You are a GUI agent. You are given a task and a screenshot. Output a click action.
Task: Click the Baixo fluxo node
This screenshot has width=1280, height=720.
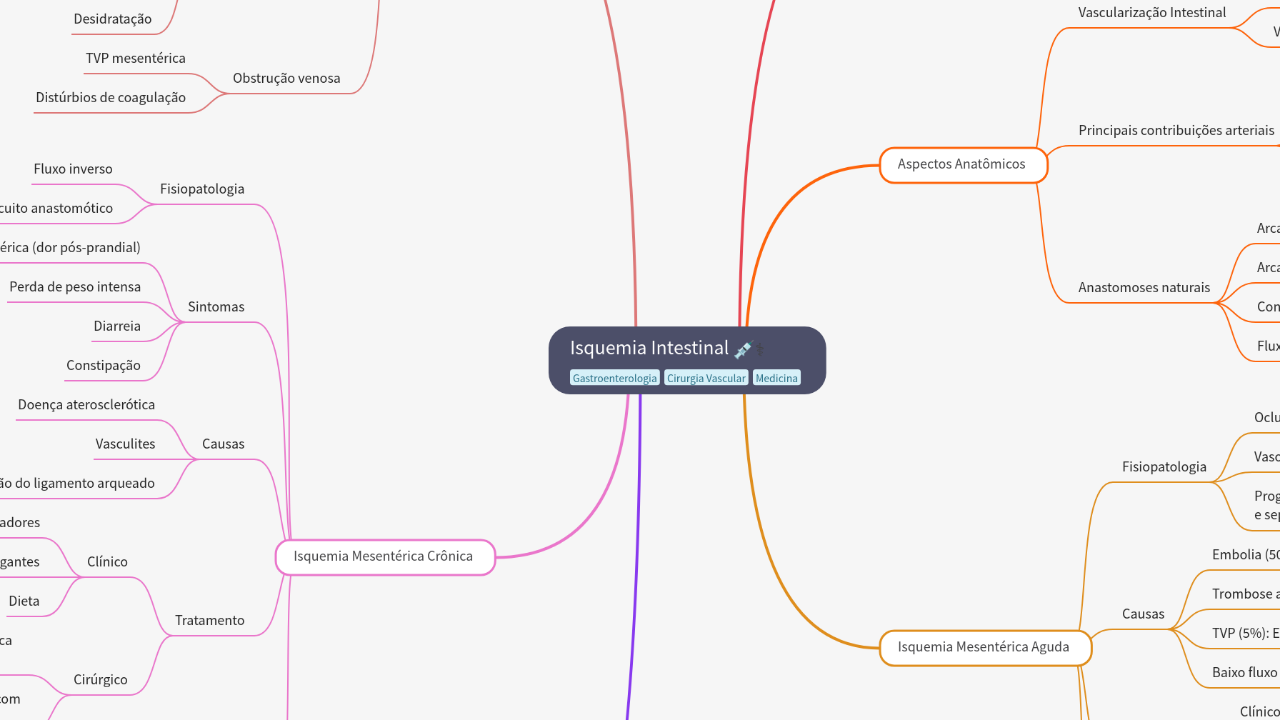(x=1245, y=673)
